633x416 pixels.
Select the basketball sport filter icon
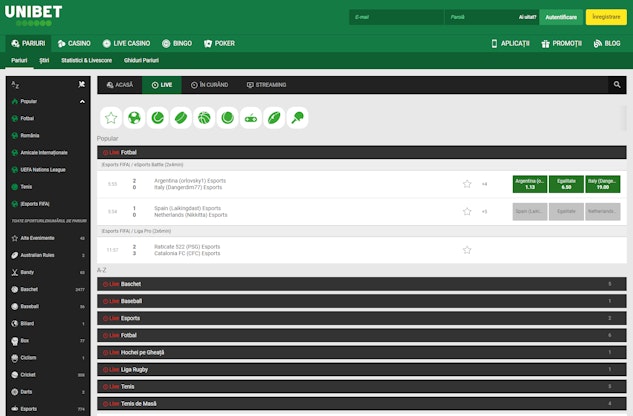(204, 118)
